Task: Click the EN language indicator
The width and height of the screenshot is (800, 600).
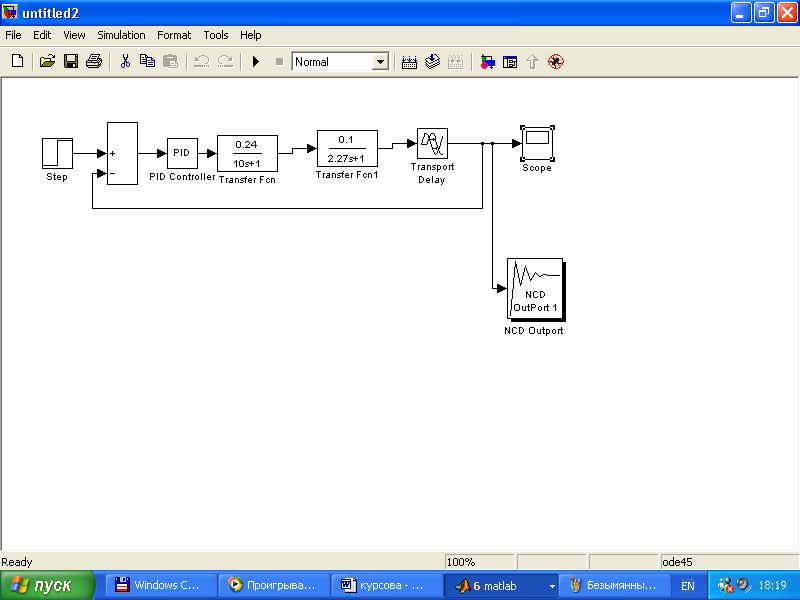Action: [x=688, y=586]
